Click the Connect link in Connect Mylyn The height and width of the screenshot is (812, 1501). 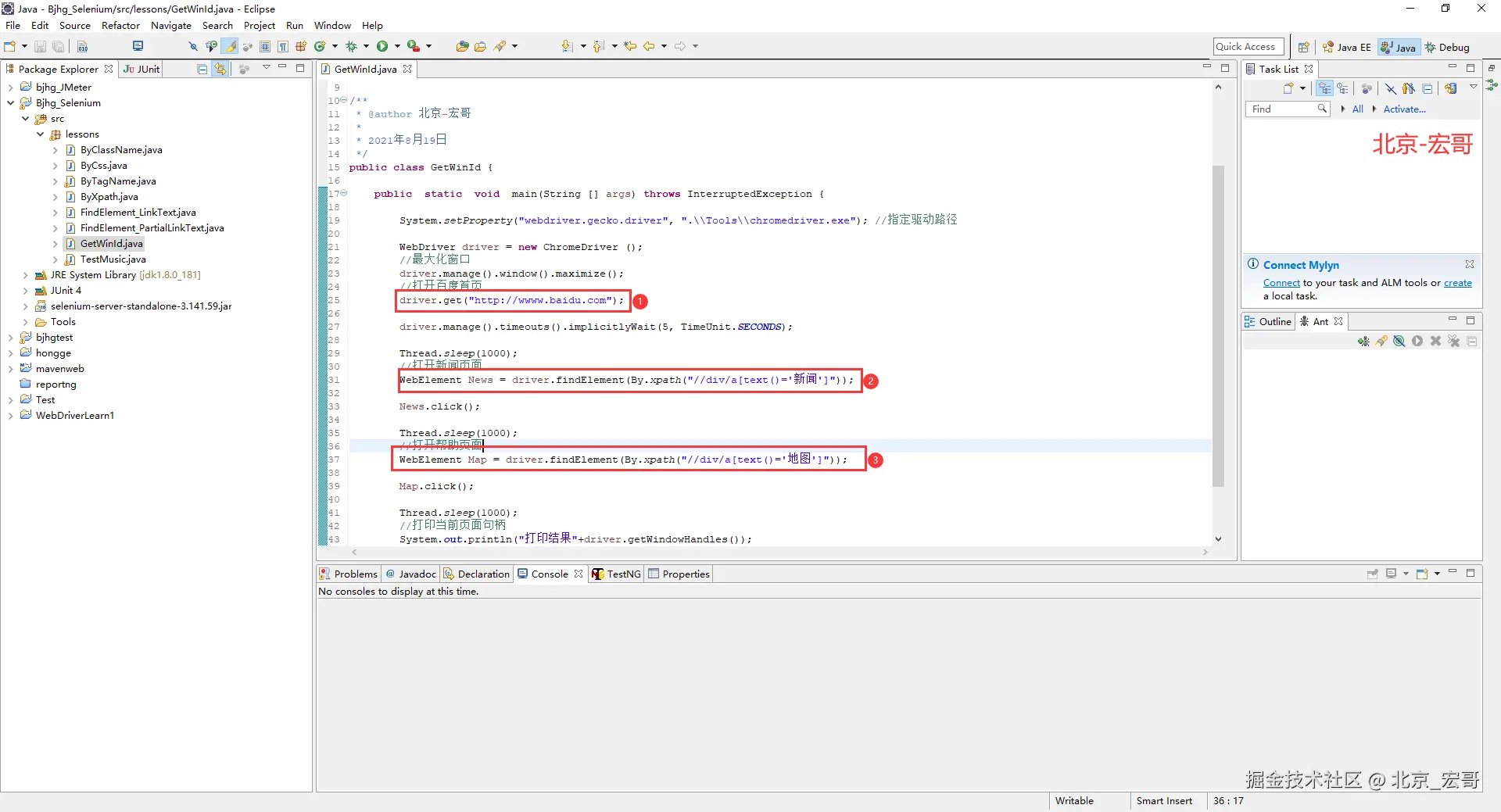tap(1281, 283)
